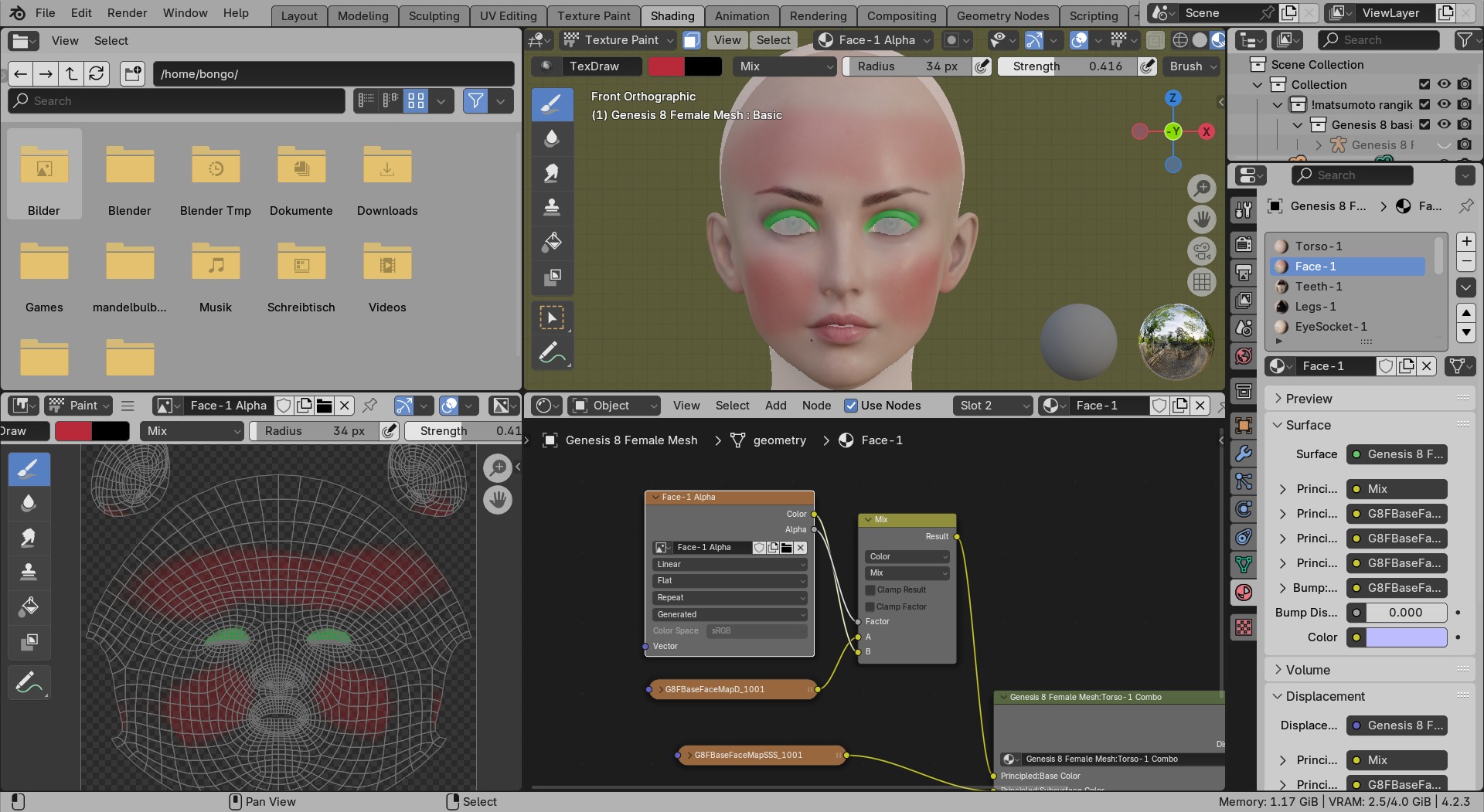Open the Slot 2 material slot dropdown
The width and height of the screenshot is (1484, 812).
[x=994, y=406]
